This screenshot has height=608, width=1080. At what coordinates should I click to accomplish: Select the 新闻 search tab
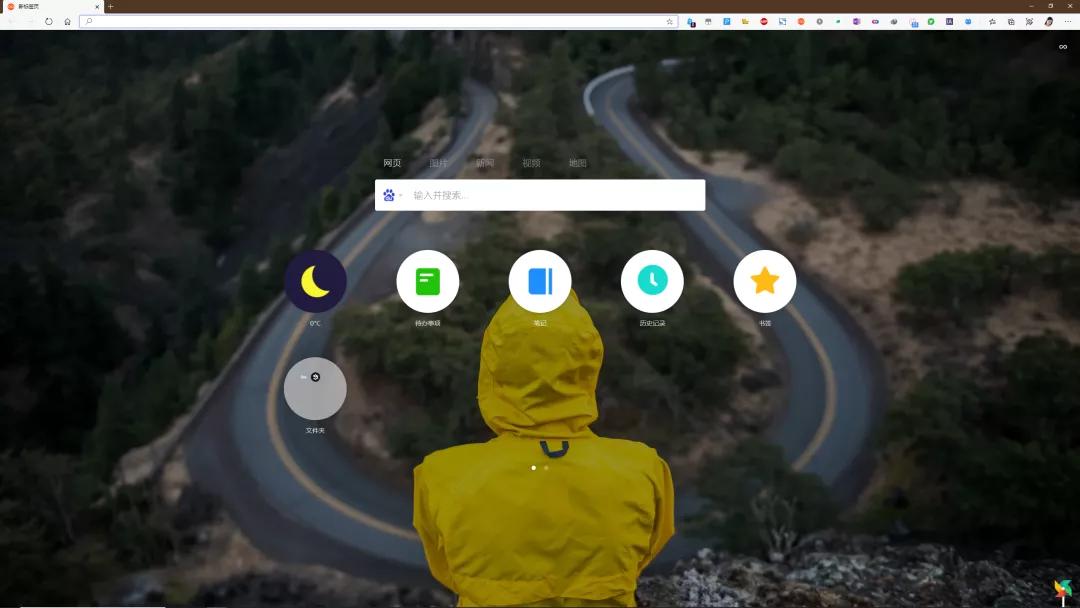click(485, 163)
